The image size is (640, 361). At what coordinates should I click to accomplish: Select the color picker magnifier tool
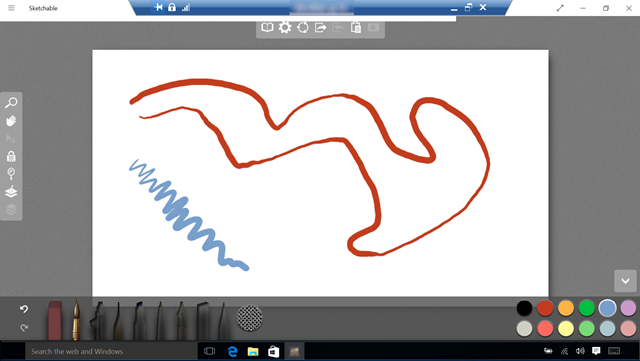(x=11, y=174)
